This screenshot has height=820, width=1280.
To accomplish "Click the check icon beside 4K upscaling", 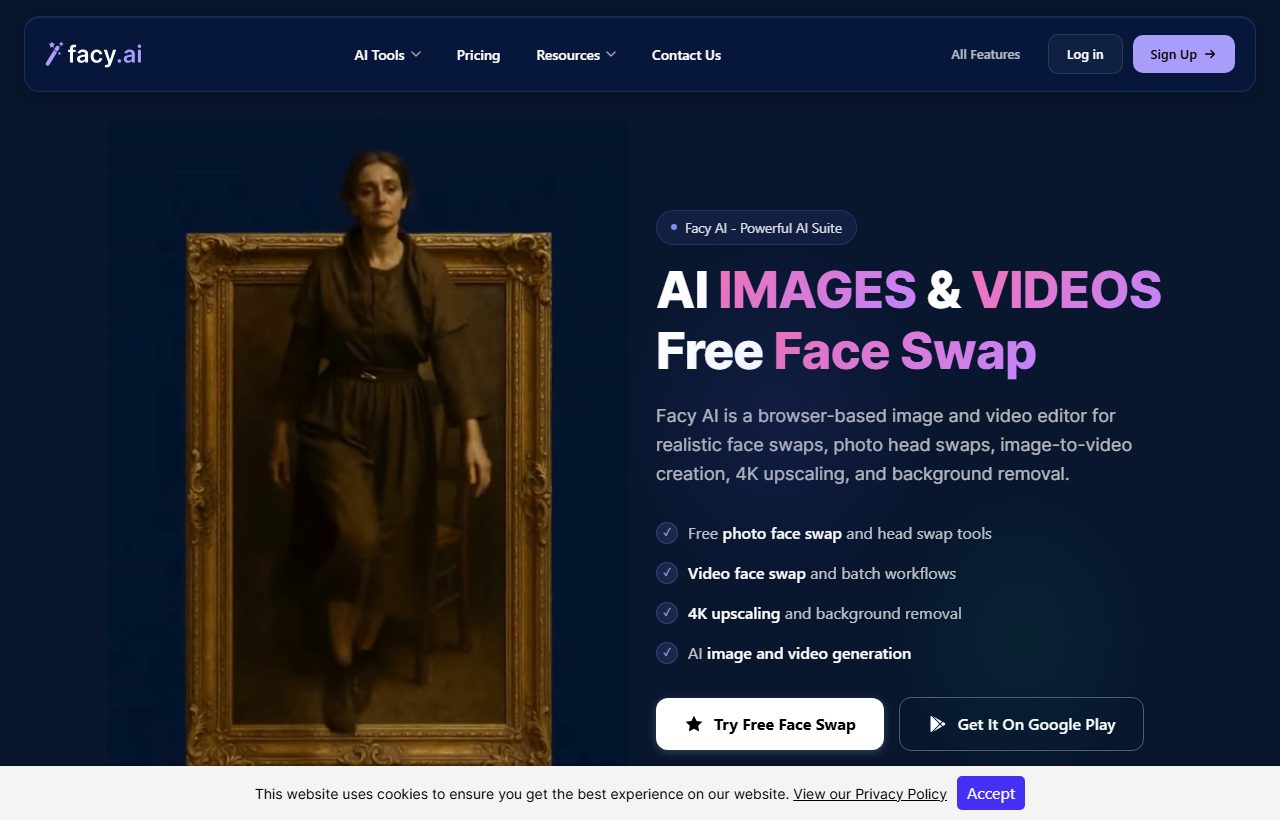I will click(667, 613).
